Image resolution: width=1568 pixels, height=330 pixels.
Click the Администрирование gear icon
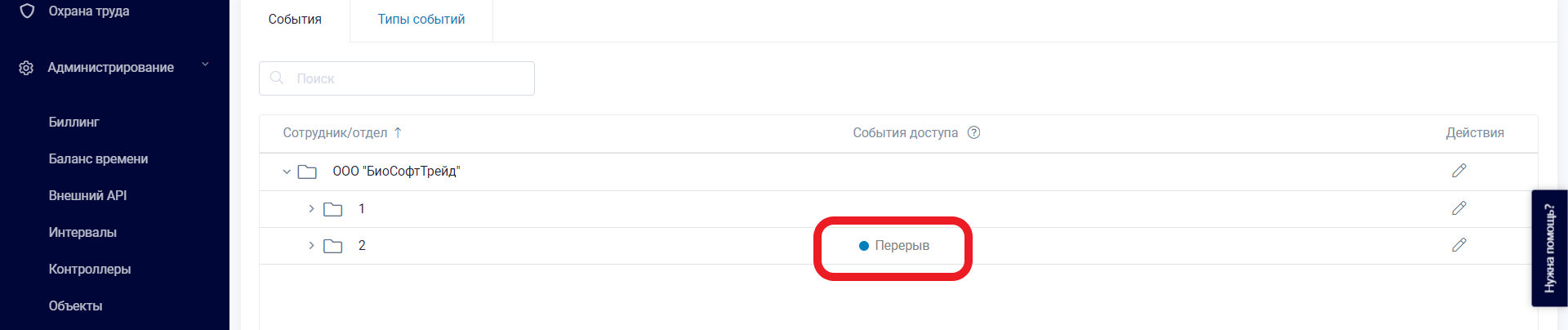pos(26,68)
